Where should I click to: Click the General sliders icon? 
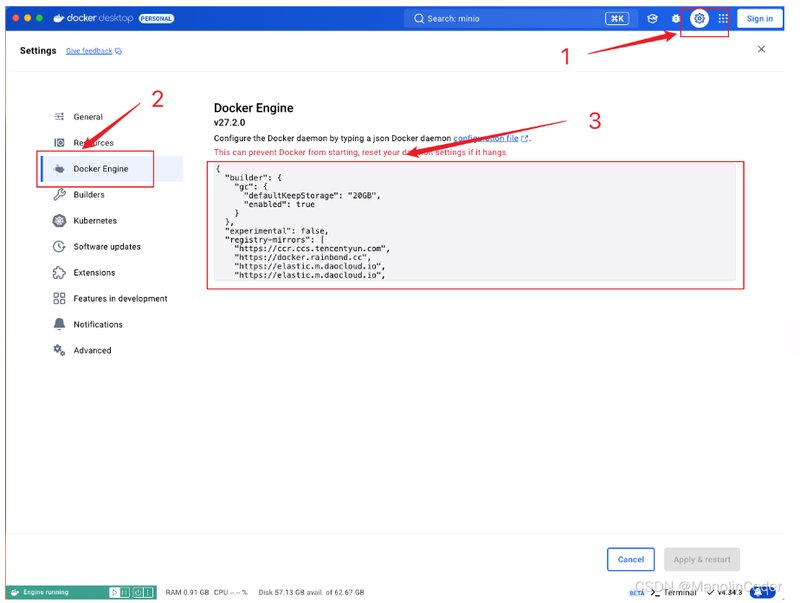click(59, 117)
